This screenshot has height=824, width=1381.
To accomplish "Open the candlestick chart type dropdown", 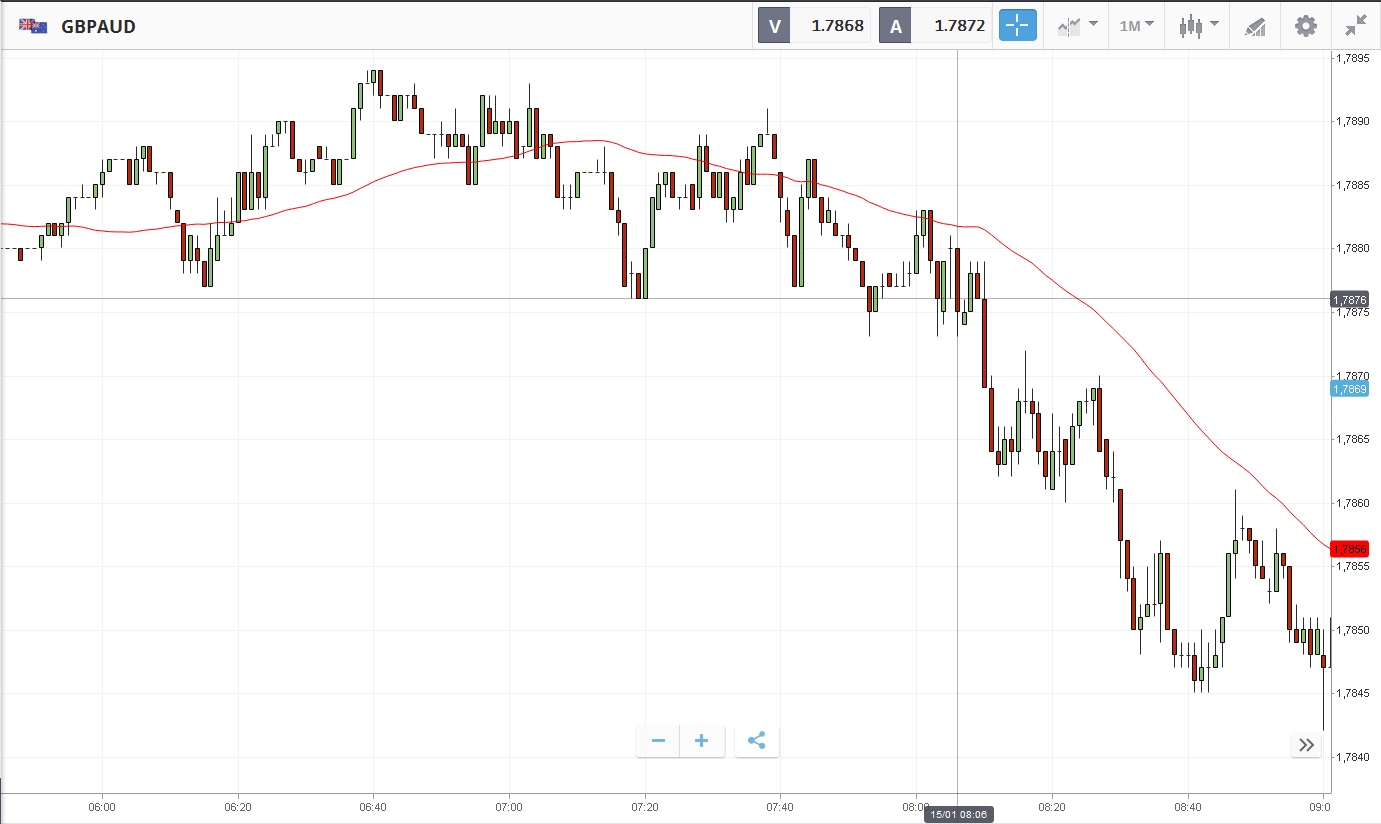I will coord(1198,26).
